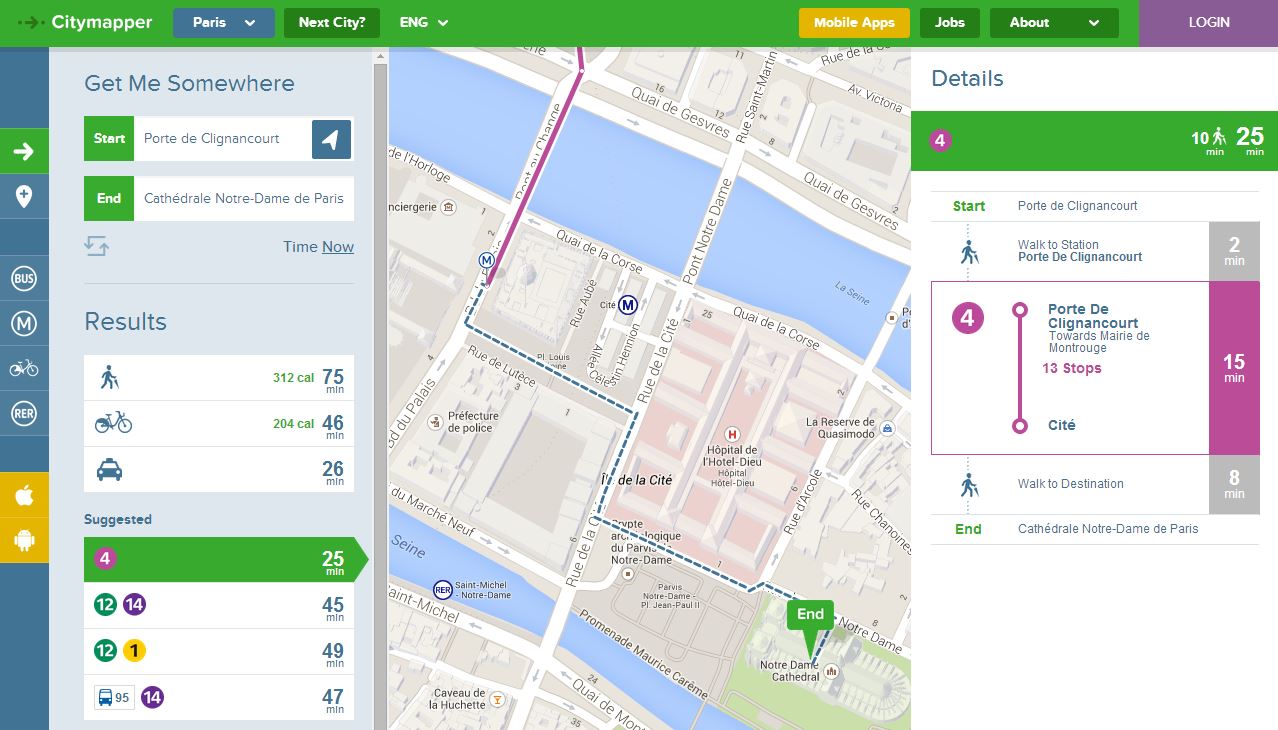This screenshot has width=1278, height=730.
Task: Select the bus 95 and line 14 route
Action: [x=219, y=697]
